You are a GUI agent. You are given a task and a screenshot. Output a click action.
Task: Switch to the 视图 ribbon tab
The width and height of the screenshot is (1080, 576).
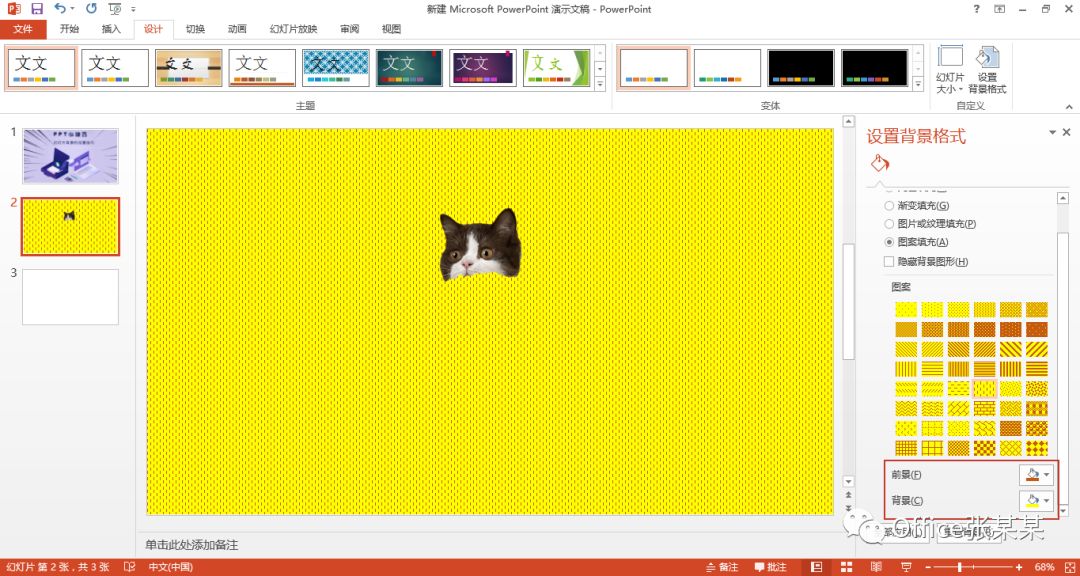[x=391, y=29]
